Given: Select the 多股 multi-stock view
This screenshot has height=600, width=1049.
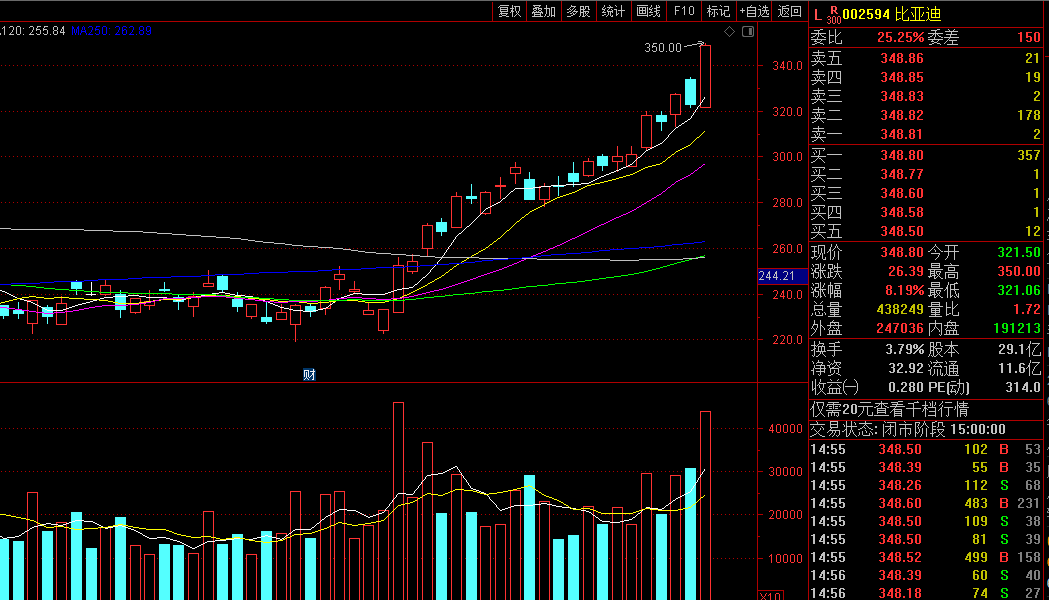Looking at the screenshot, I should pos(578,11).
